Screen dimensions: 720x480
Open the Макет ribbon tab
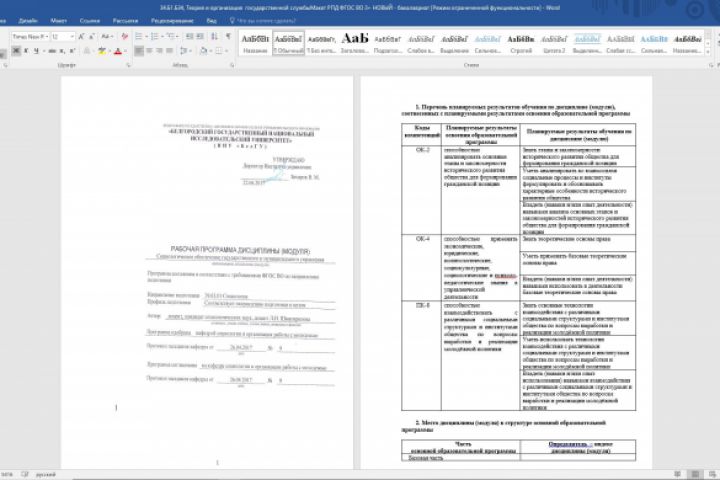click(x=59, y=21)
